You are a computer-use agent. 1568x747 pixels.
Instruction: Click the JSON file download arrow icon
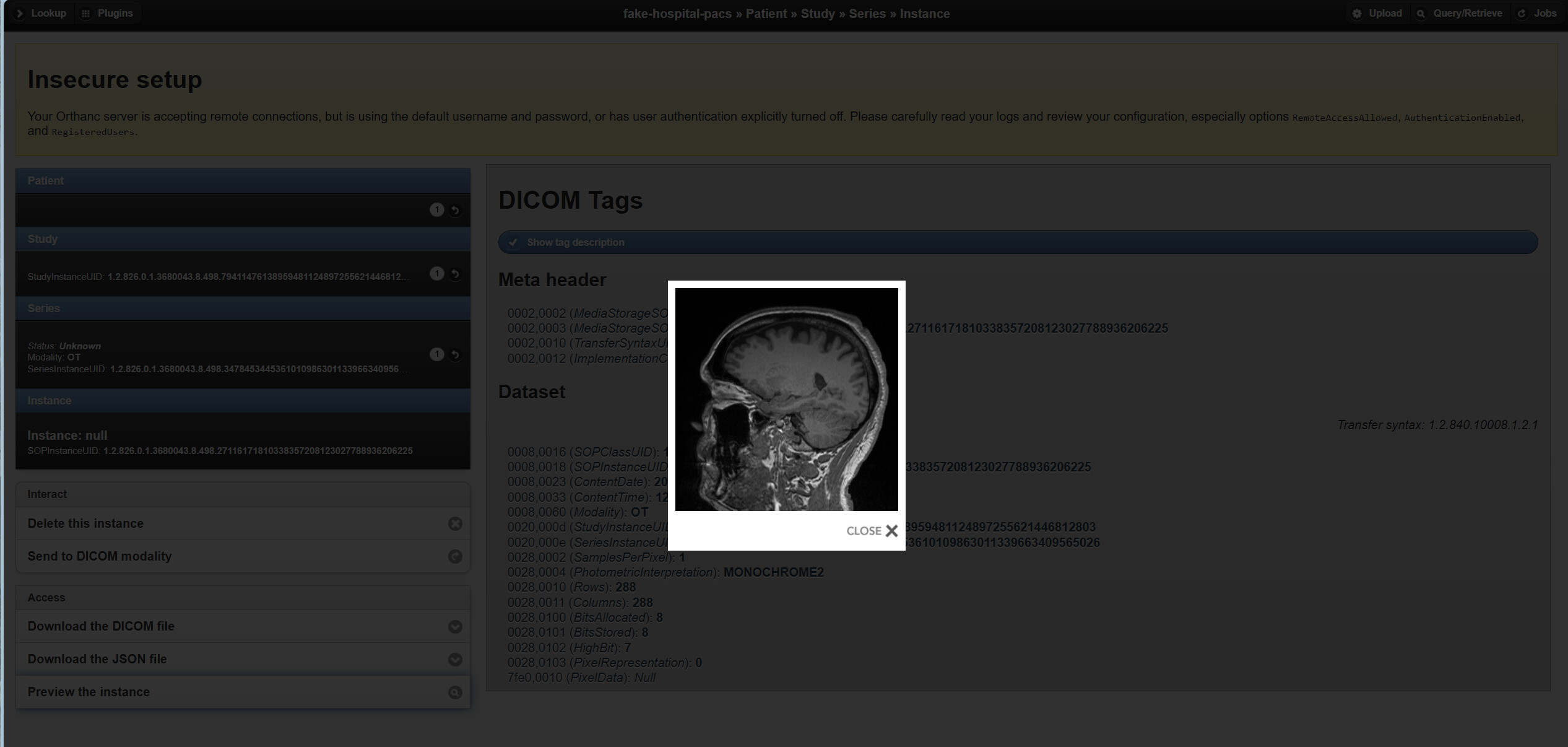(455, 660)
